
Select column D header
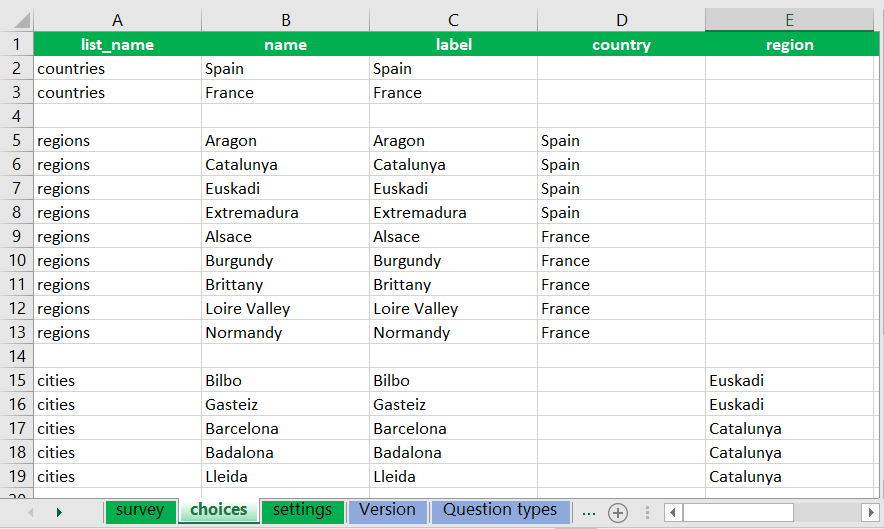pos(621,20)
